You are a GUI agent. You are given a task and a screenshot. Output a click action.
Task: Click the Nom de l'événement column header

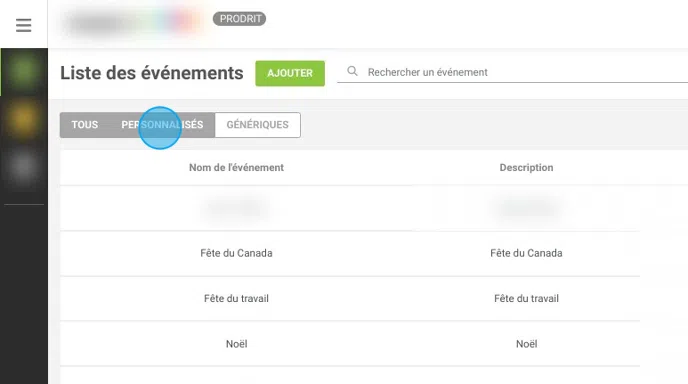[236, 167]
